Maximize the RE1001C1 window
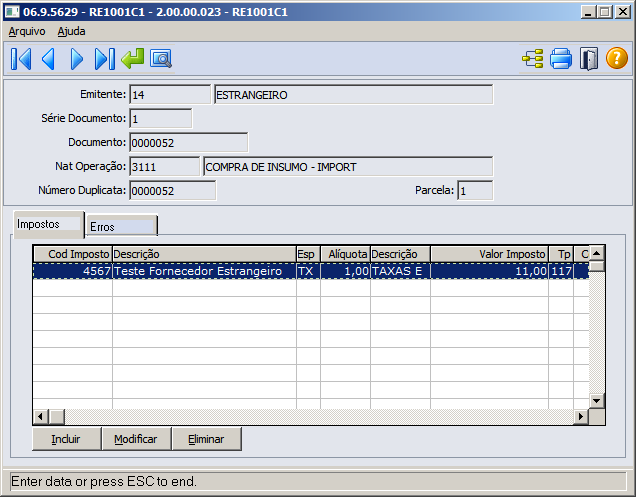This screenshot has width=636, height=497. (604, 12)
